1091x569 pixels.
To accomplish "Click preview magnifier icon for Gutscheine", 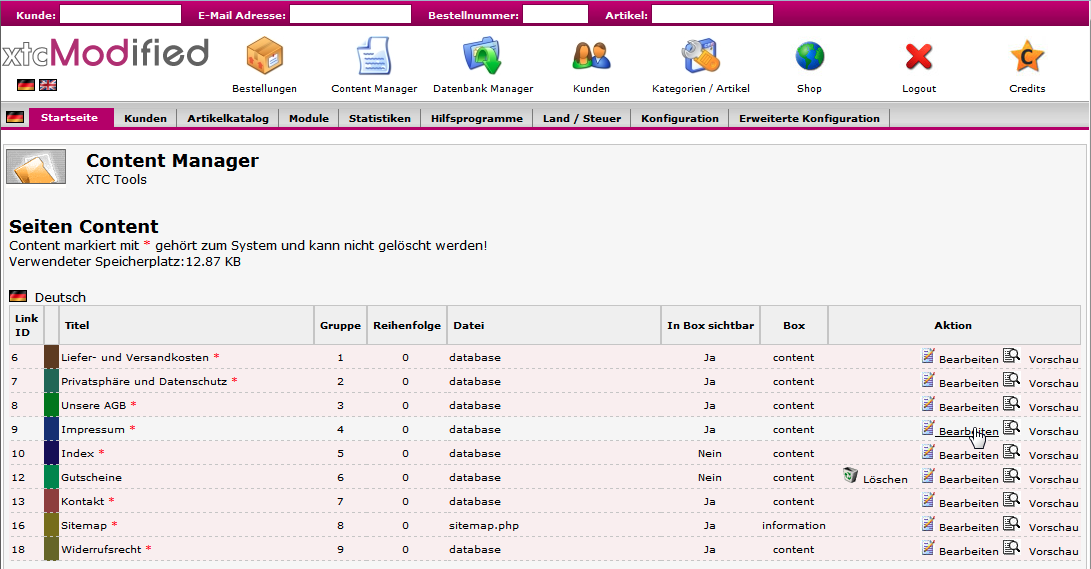I will (x=1011, y=475).
